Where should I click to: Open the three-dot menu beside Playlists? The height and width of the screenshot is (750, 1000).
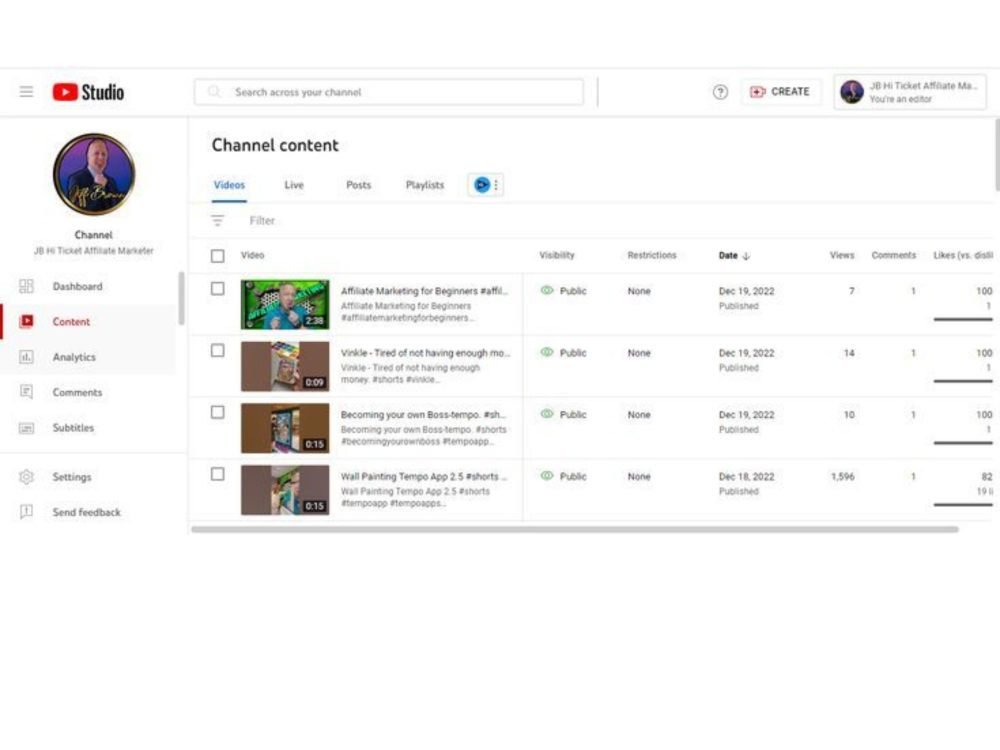pos(496,185)
